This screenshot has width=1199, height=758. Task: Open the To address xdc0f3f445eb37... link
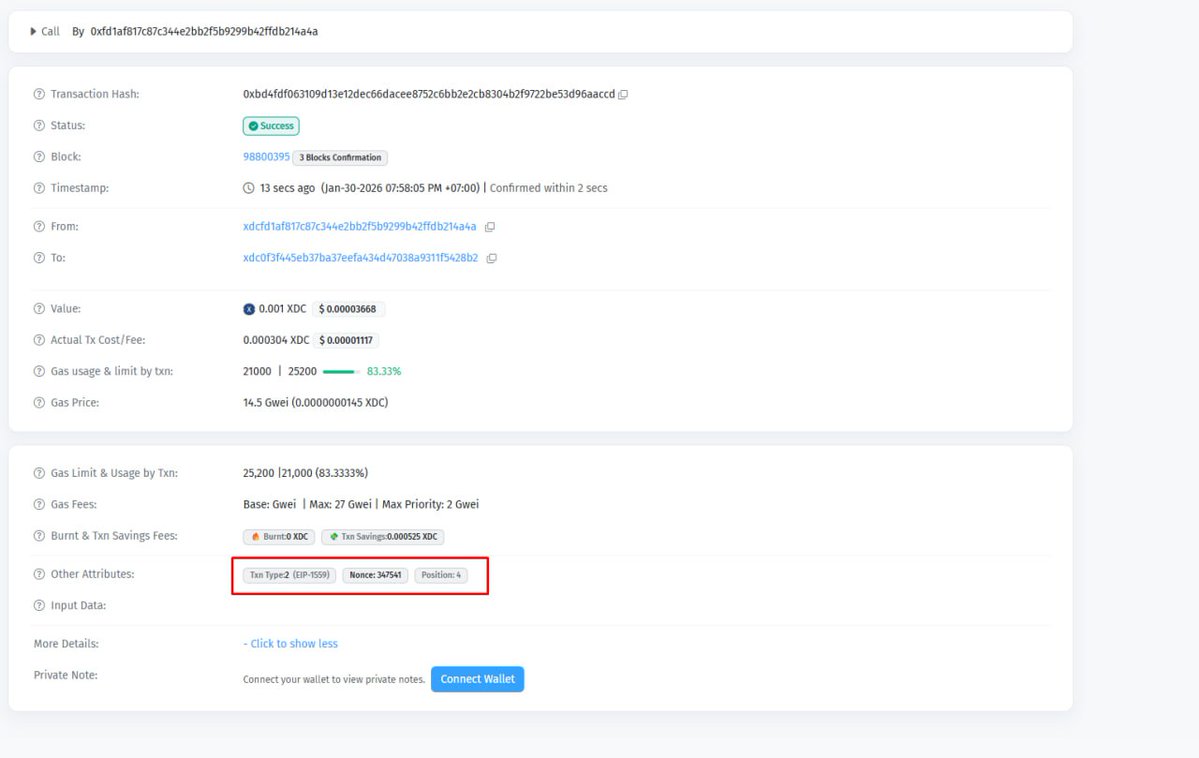[x=360, y=258]
